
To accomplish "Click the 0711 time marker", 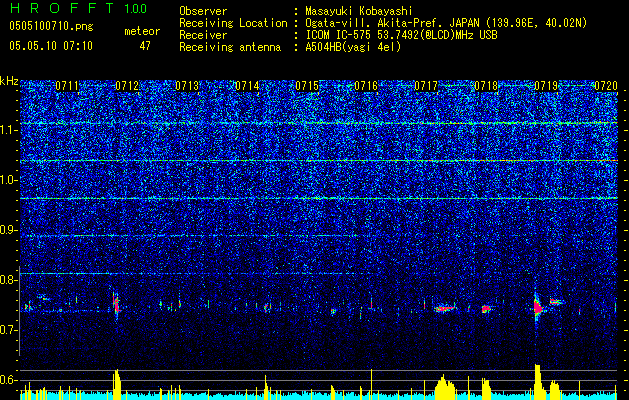I will (67, 86).
